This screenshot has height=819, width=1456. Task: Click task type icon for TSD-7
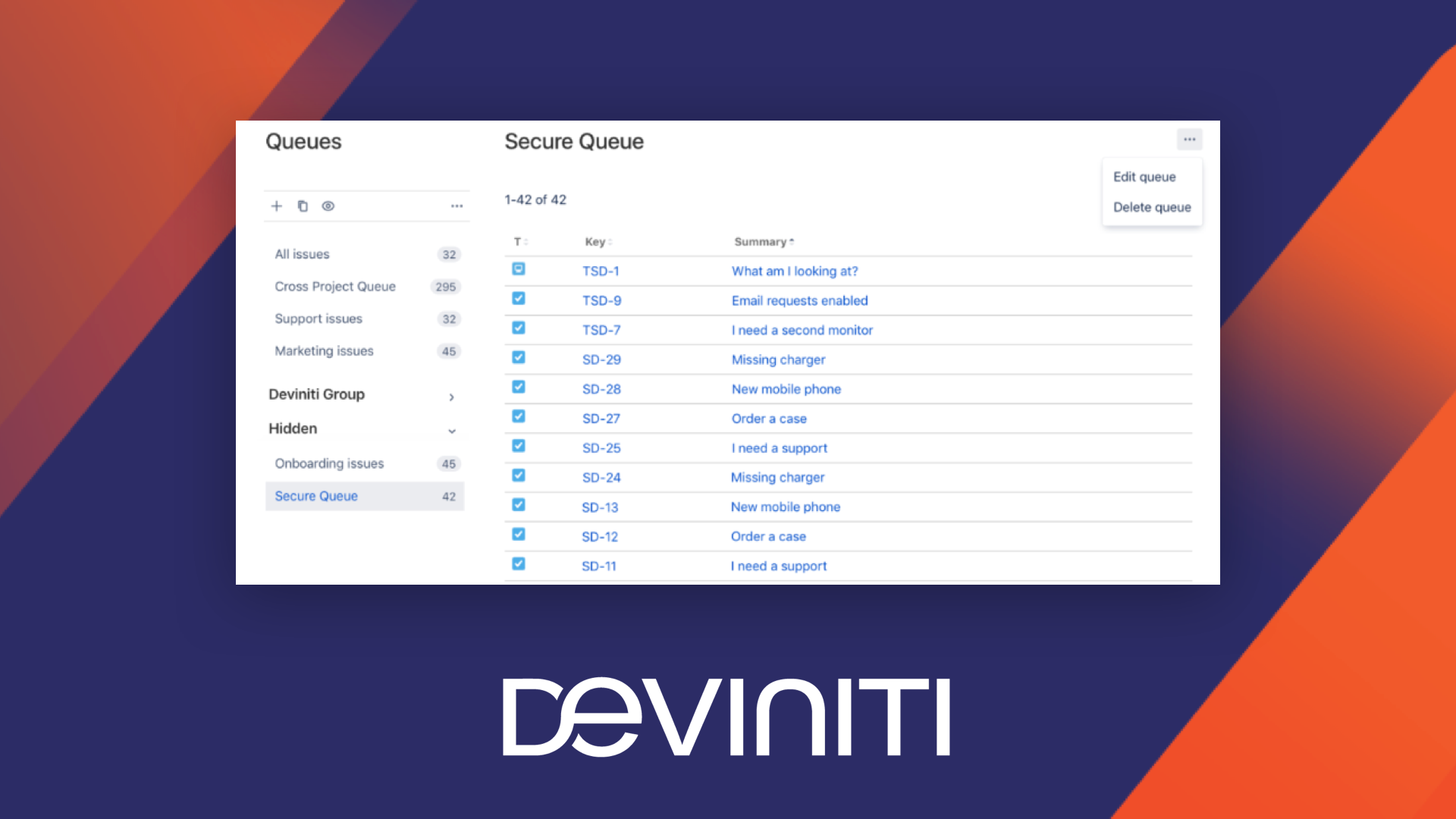tap(519, 328)
